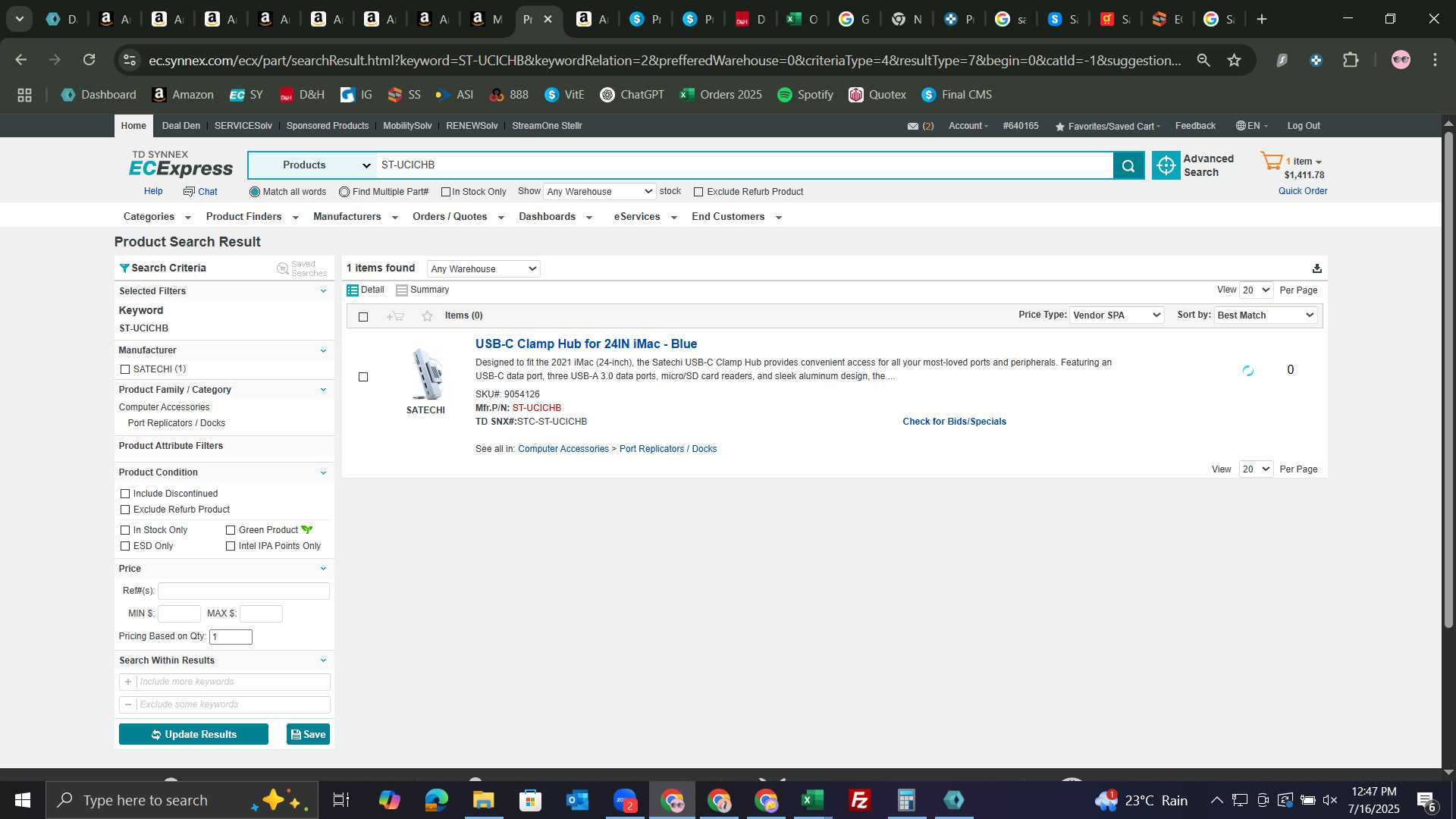
Task: Open the Quick Order link
Action: point(1303,191)
